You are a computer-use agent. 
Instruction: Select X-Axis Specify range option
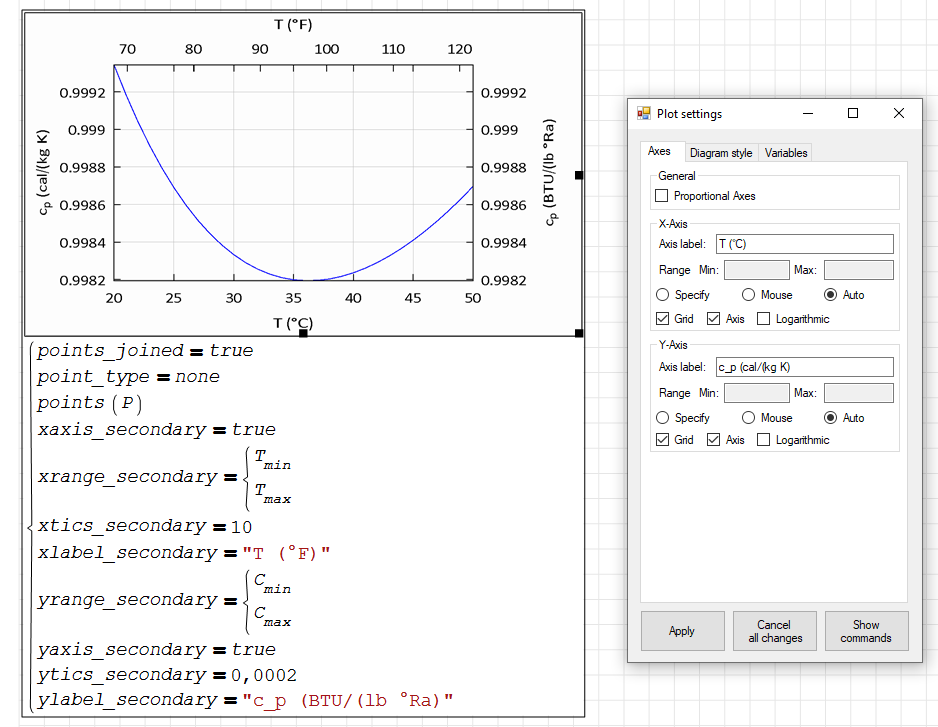click(x=662, y=295)
